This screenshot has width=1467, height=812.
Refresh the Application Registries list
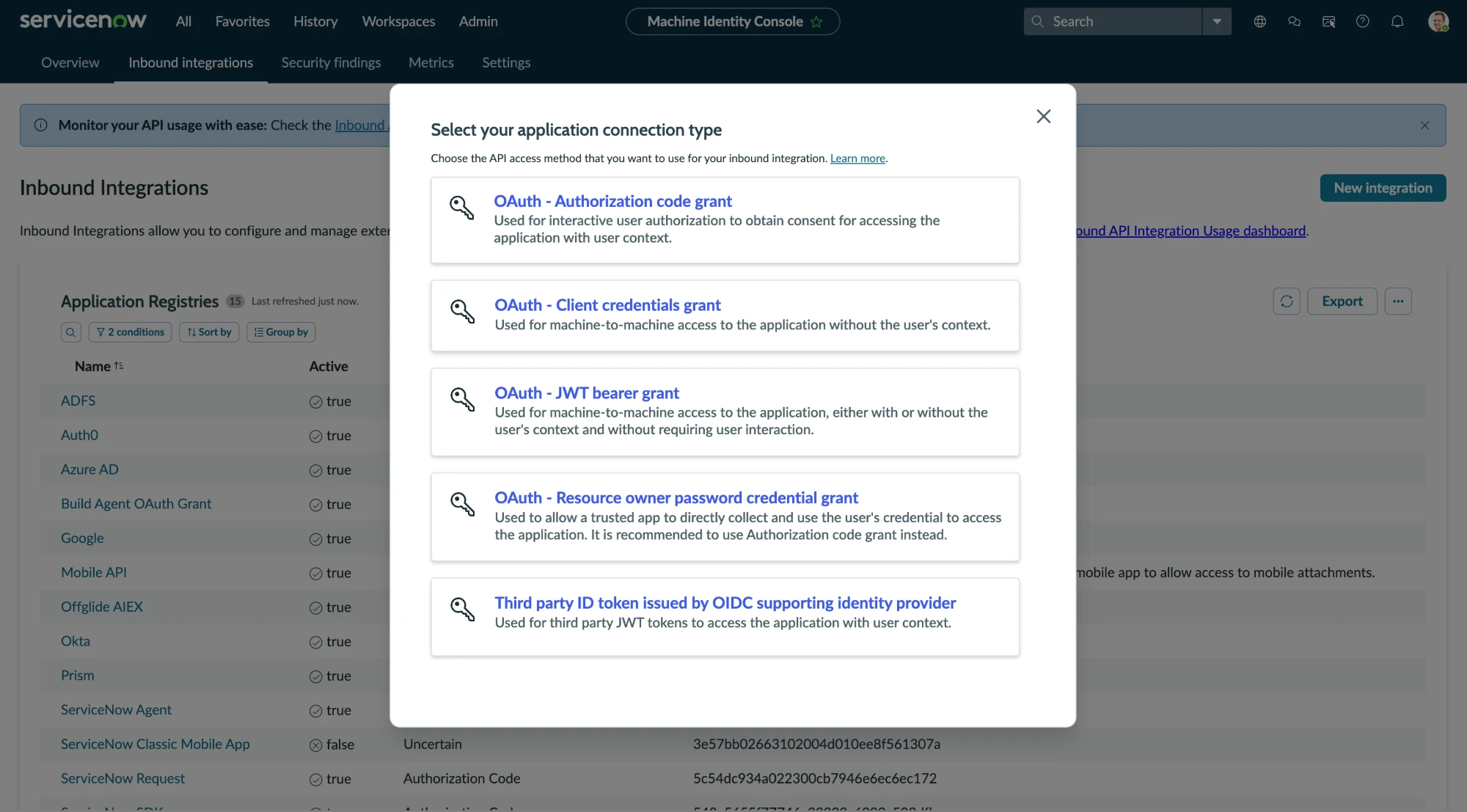tap(1287, 301)
